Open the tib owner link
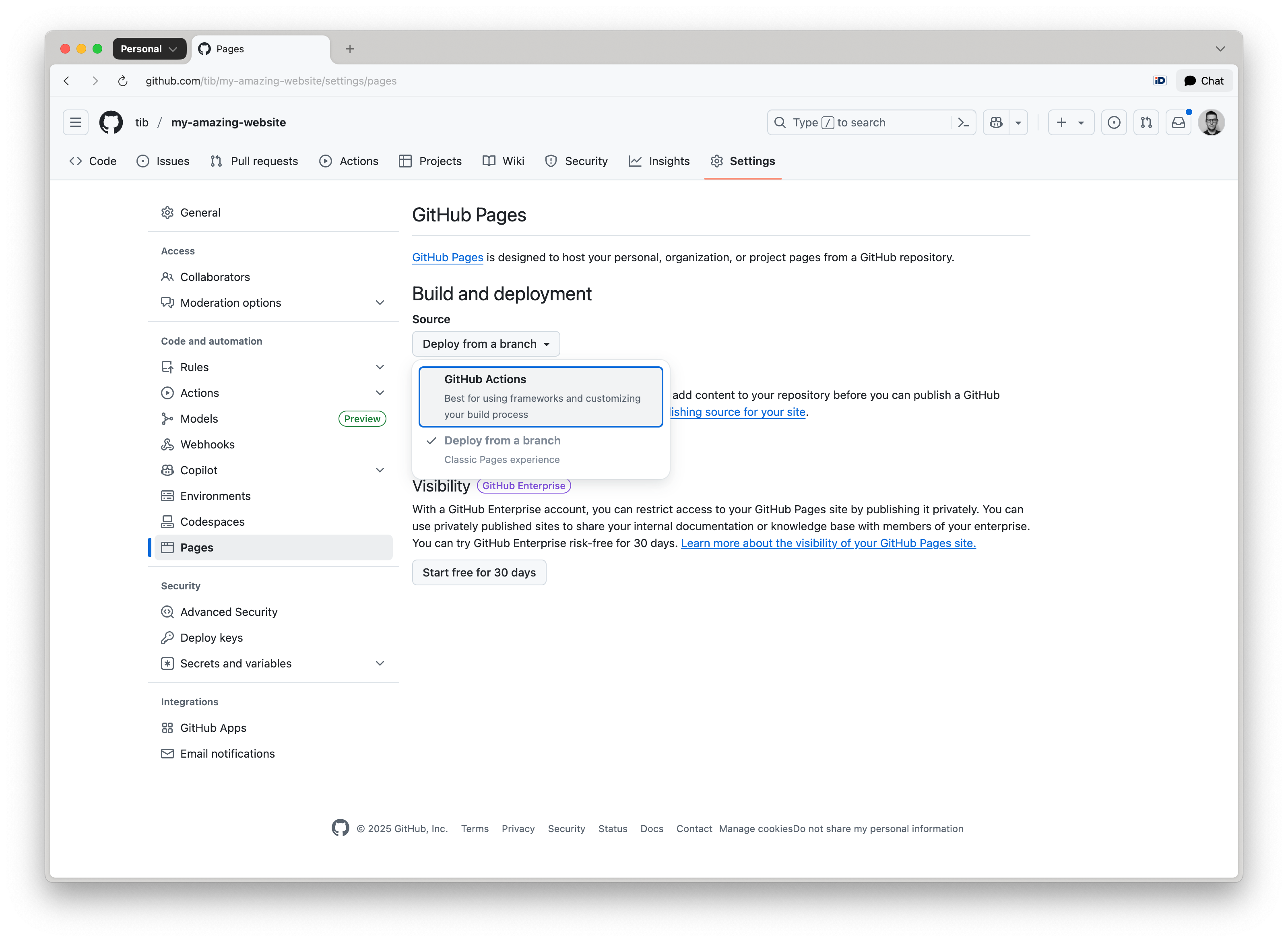Viewport: 1288px width, 942px height. tap(142, 123)
